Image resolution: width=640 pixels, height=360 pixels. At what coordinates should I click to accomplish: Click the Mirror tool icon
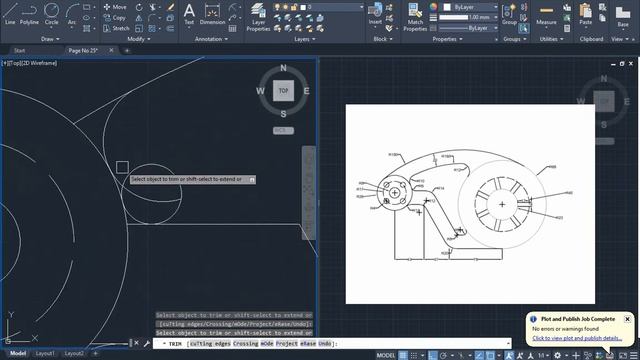139,18
